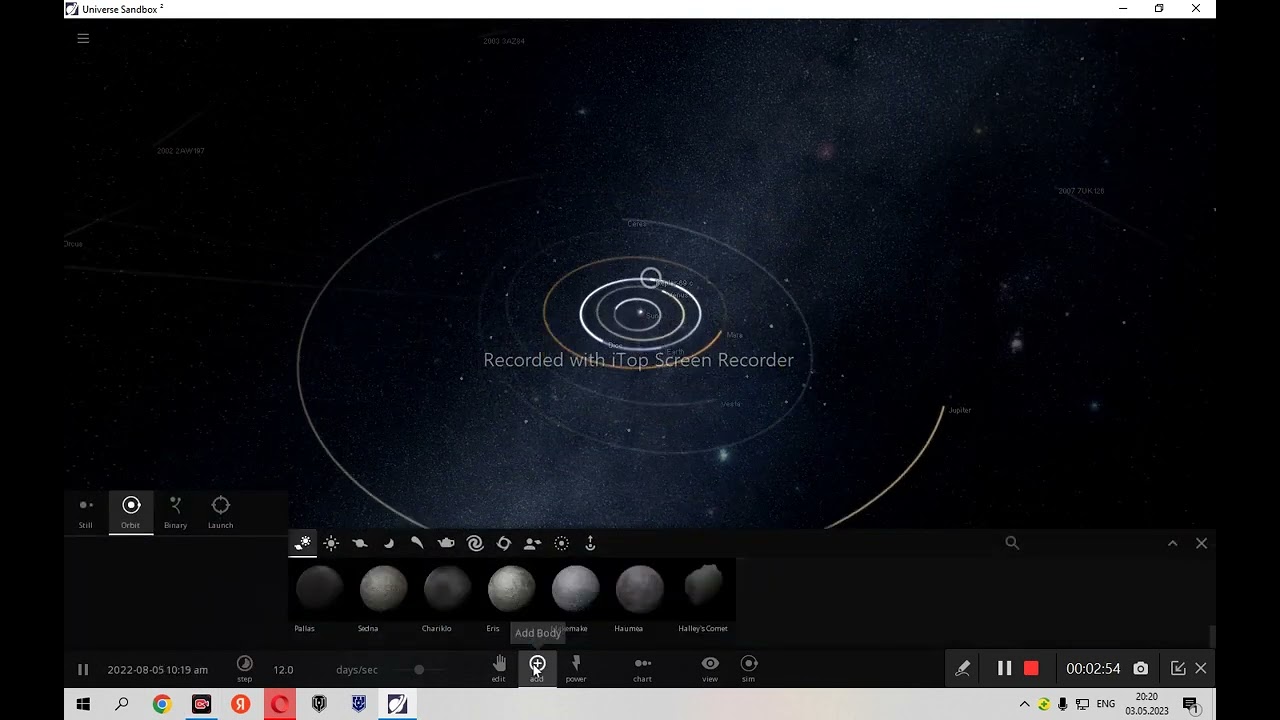
Task: Select the power tool
Action: tap(576, 668)
